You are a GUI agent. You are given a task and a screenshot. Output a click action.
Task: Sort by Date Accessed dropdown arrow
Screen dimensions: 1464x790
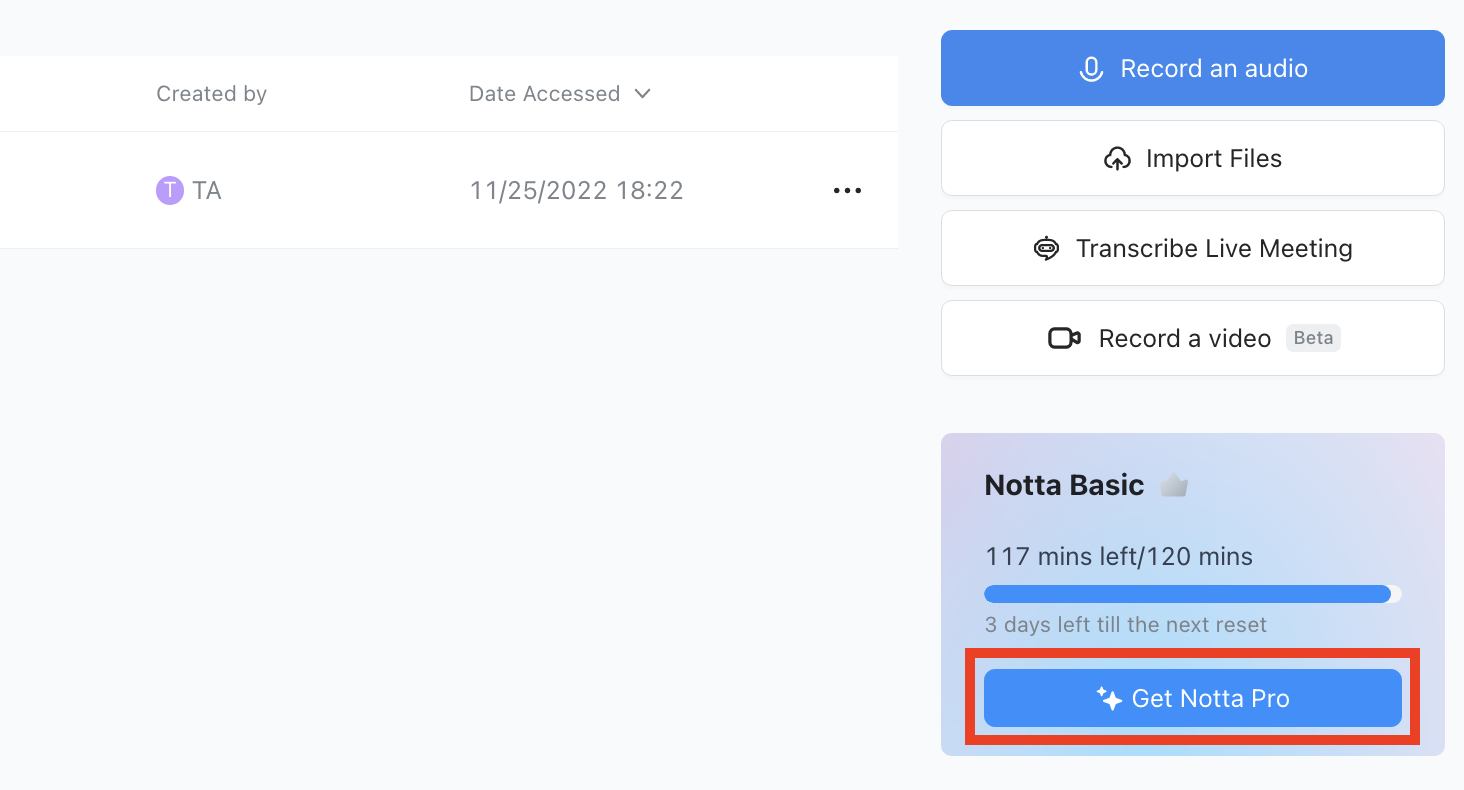pyautogui.click(x=643, y=94)
